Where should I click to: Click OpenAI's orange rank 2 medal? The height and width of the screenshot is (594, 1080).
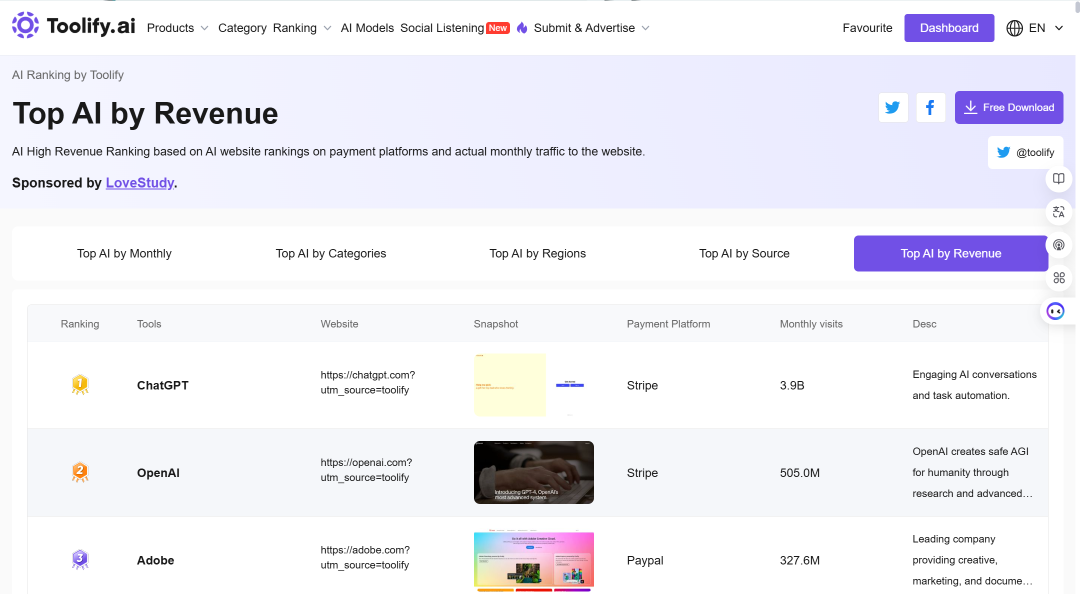pos(80,472)
